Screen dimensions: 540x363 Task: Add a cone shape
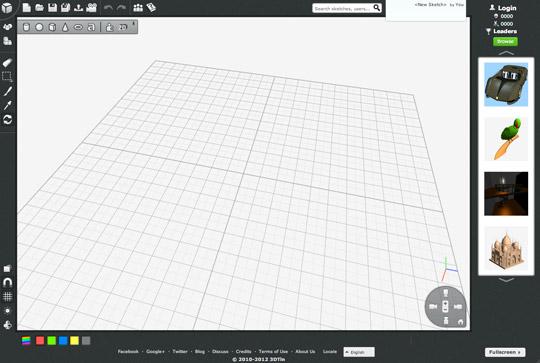coord(65,27)
